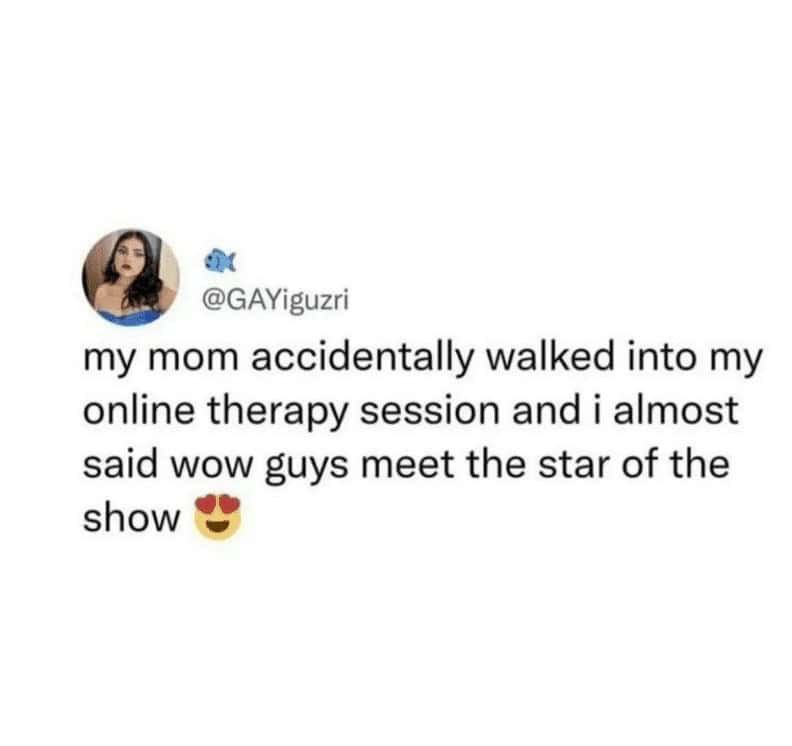The image size is (792, 746).
Task: Click the word "almost" in the tweet
Action: point(676,409)
